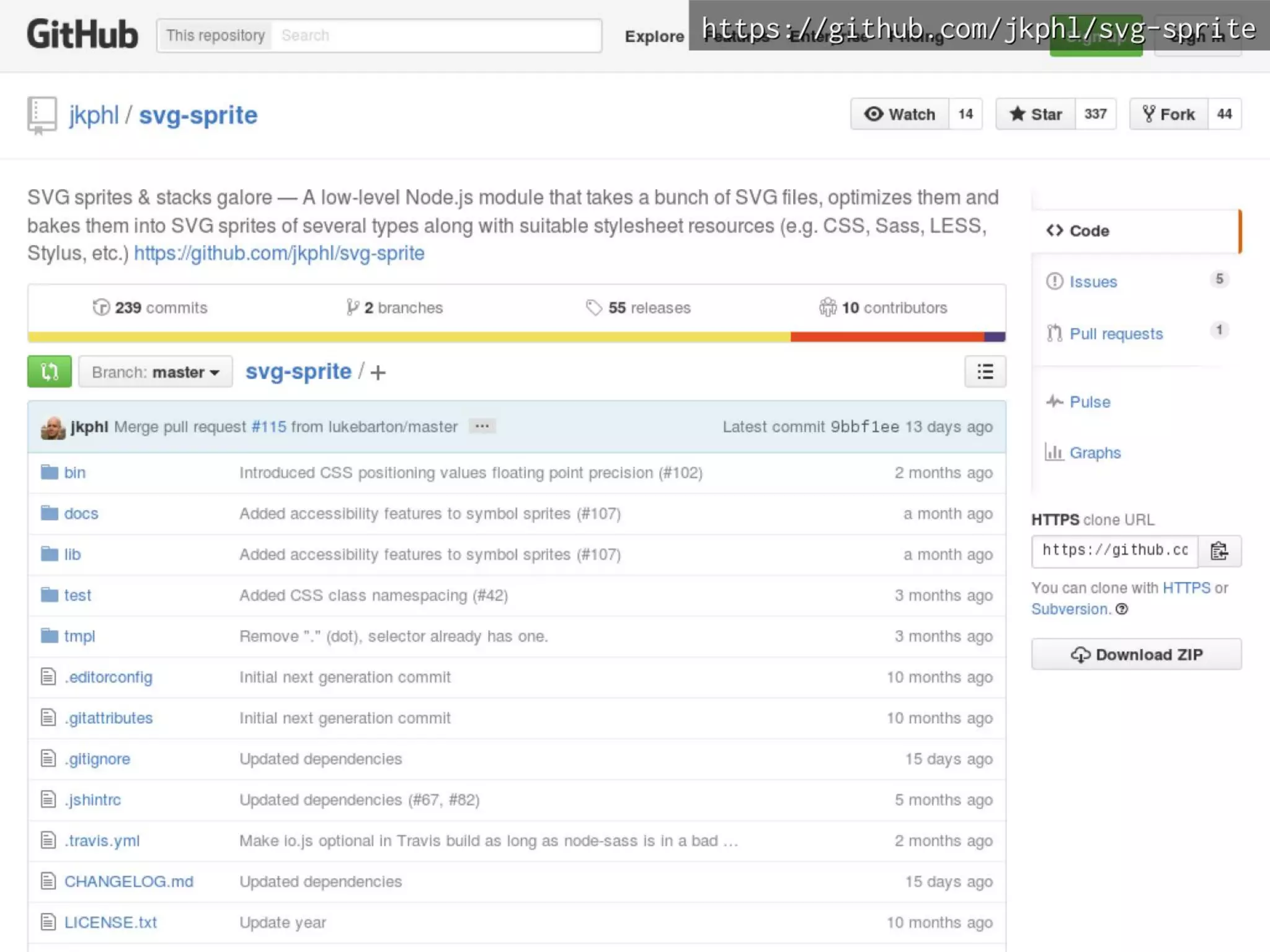Fork the svg-sprite repository
Image resolution: width=1270 pixels, height=952 pixels.
tap(1169, 114)
